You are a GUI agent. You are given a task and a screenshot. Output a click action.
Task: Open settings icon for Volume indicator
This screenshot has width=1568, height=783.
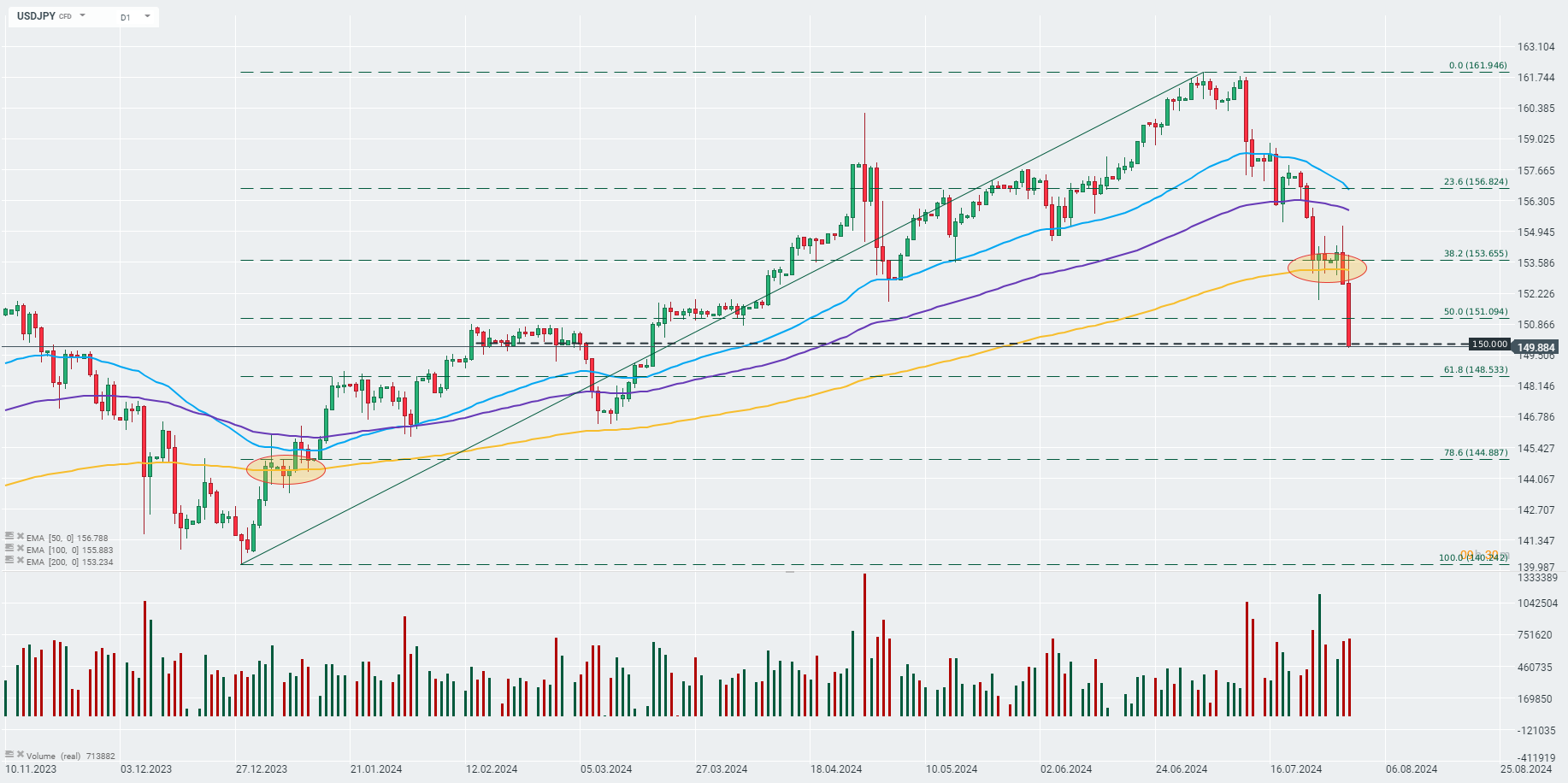[9, 755]
